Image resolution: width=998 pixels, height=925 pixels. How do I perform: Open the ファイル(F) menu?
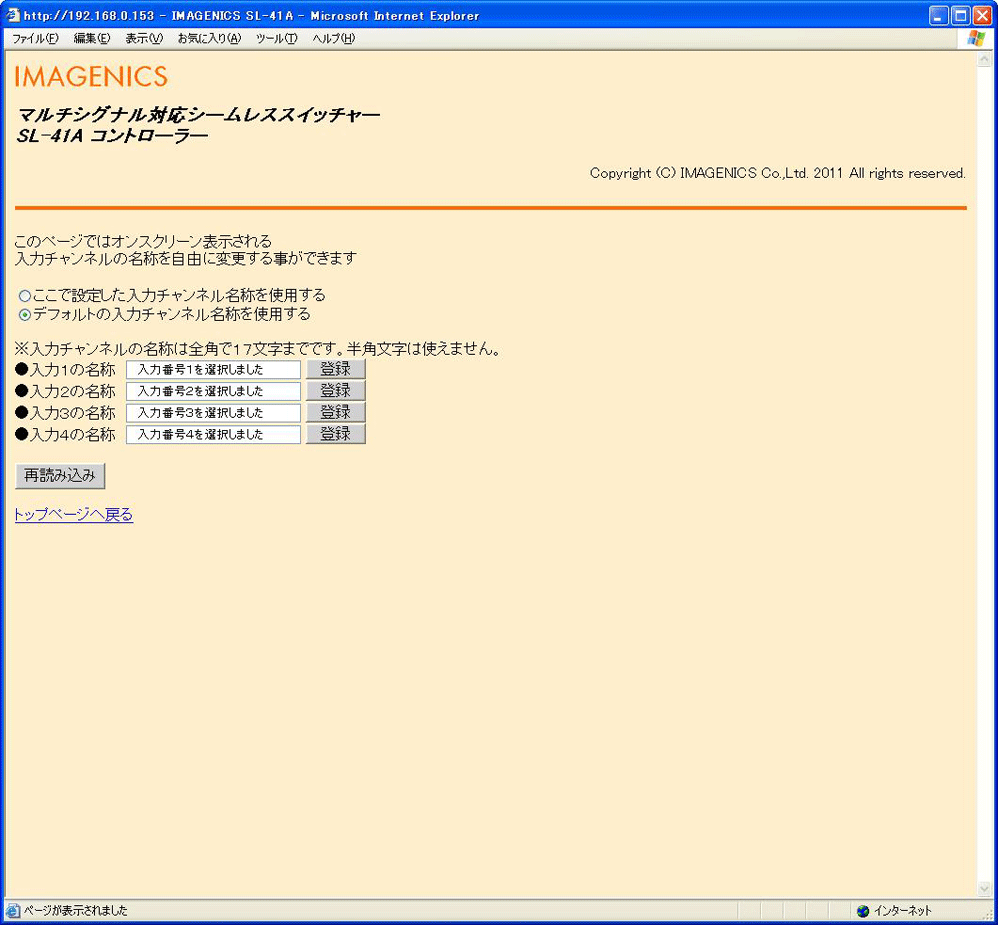tap(35, 39)
